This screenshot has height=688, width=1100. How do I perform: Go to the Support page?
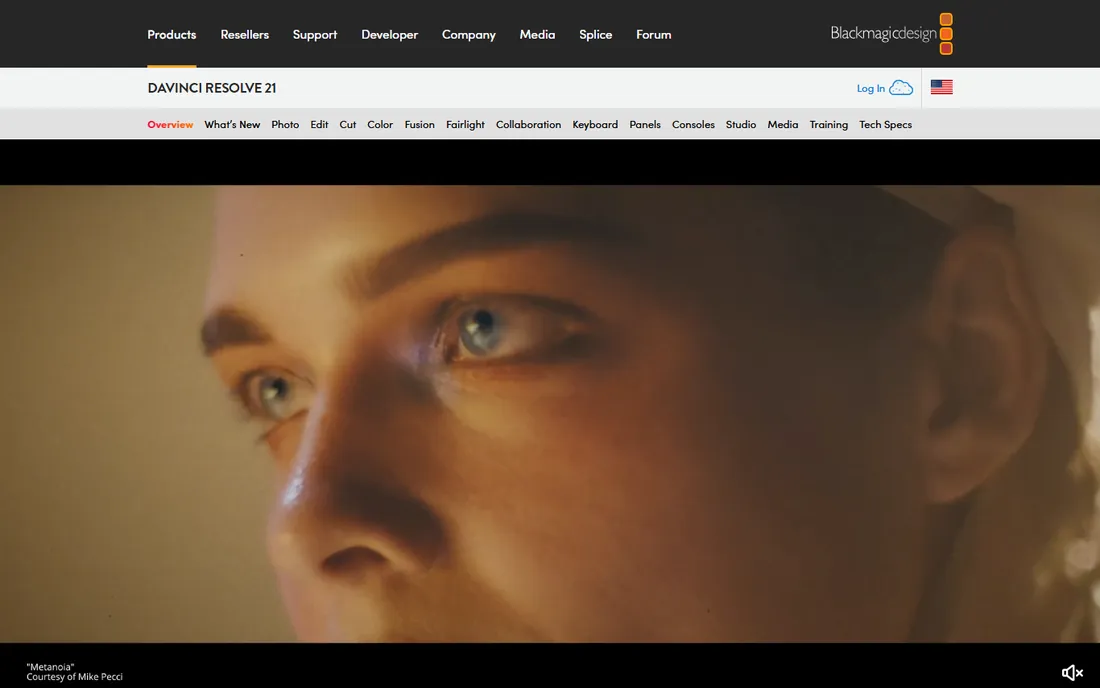click(x=315, y=34)
